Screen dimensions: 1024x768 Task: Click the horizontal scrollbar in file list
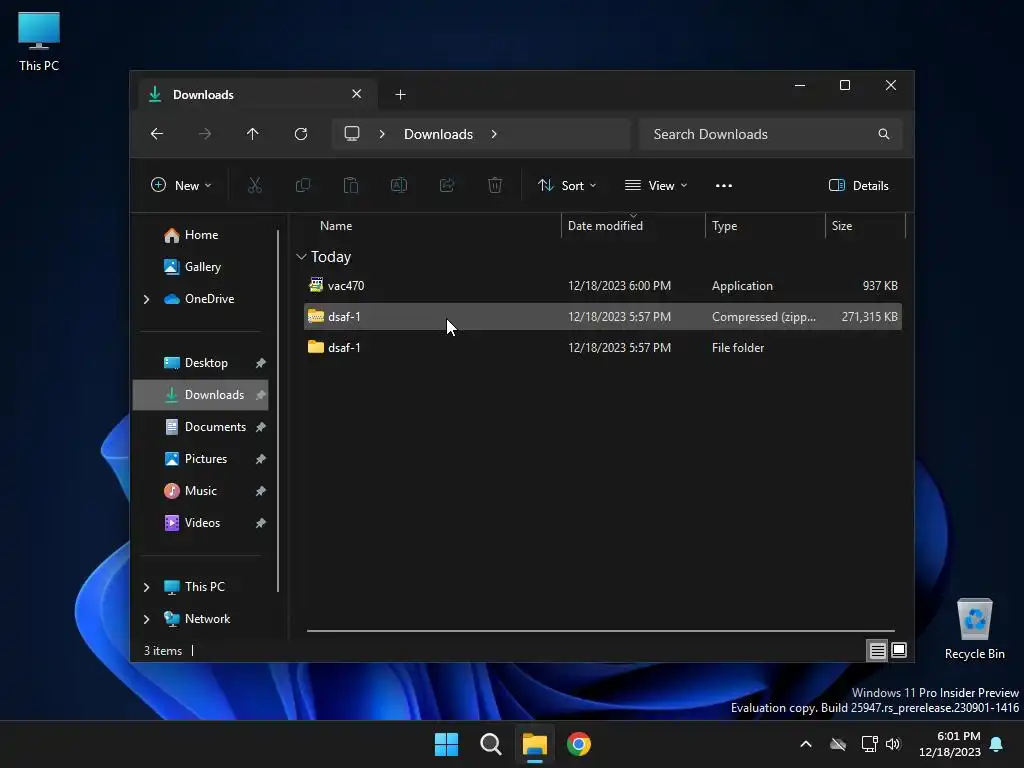(x=601, y=631)
